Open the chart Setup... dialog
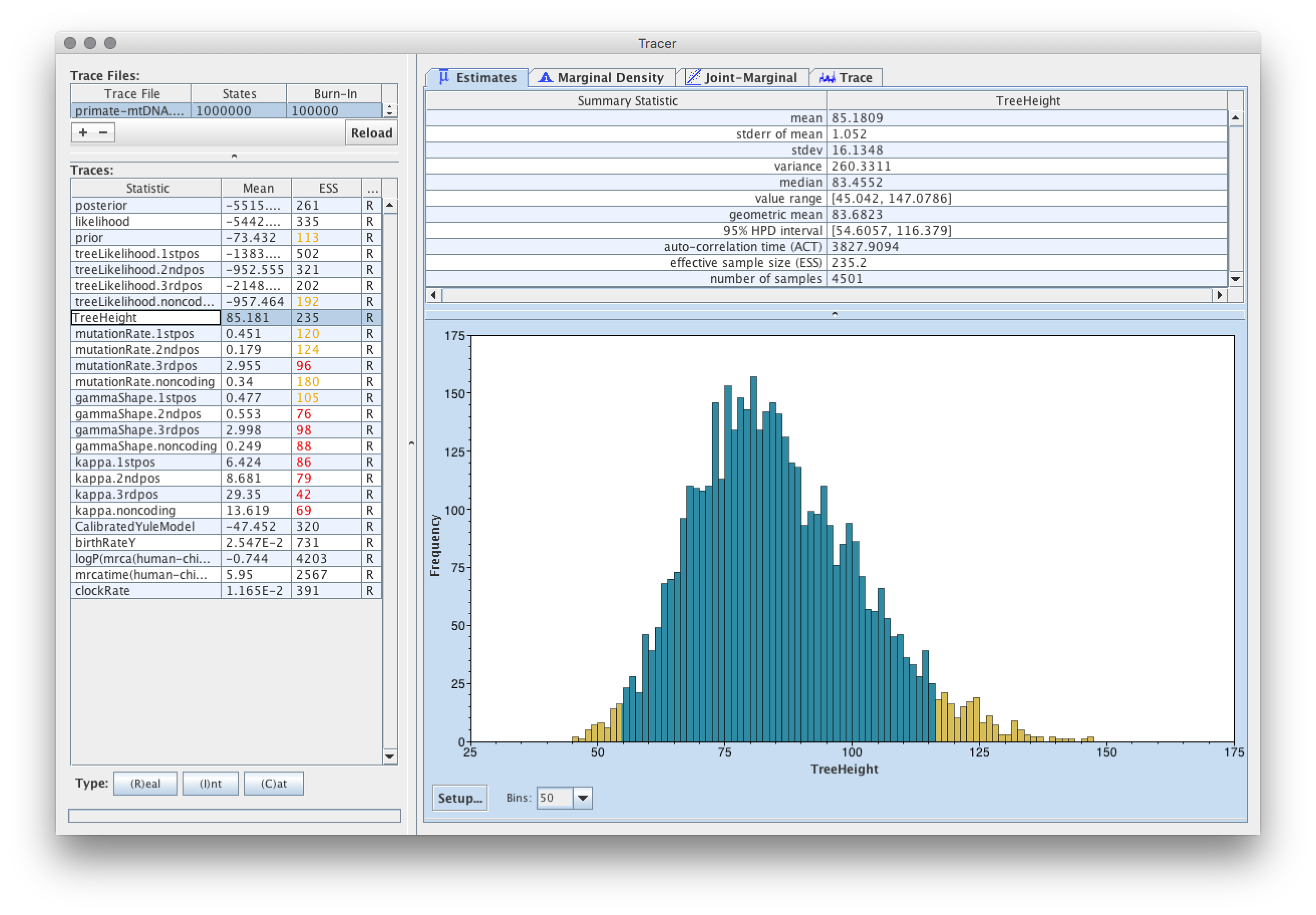 460,798
